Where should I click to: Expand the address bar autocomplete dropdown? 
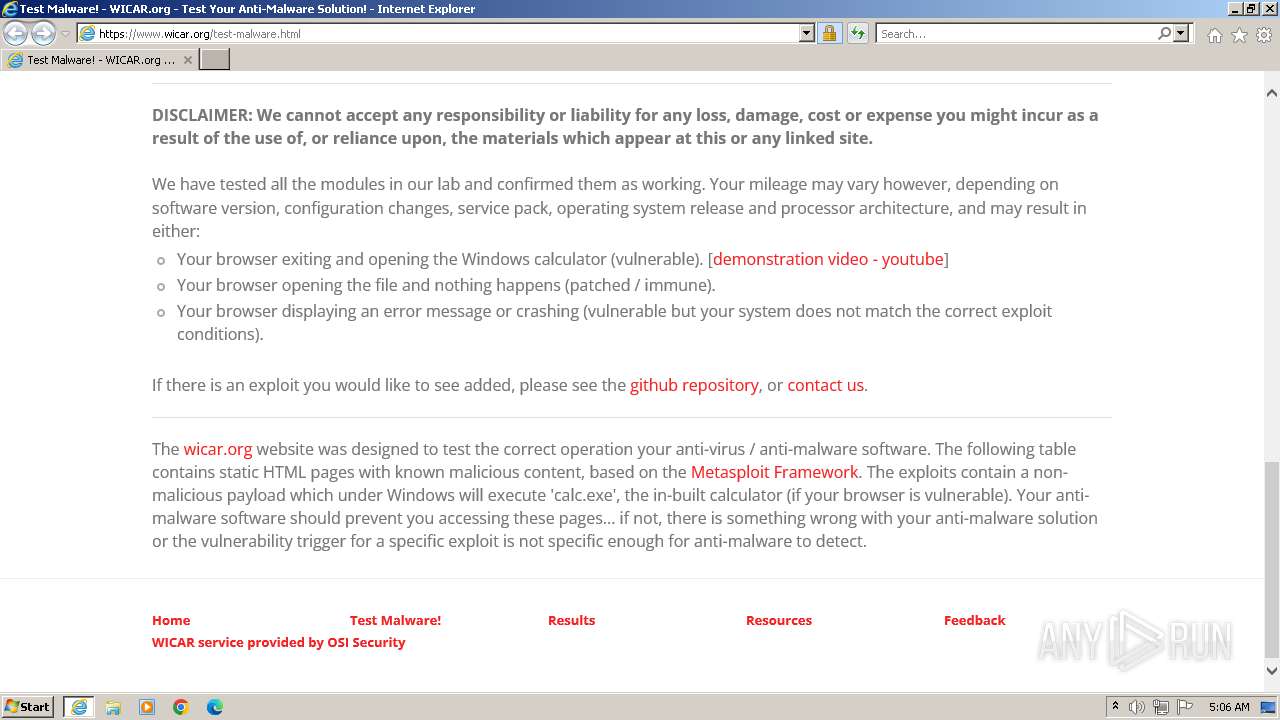(x=807, y=33)
